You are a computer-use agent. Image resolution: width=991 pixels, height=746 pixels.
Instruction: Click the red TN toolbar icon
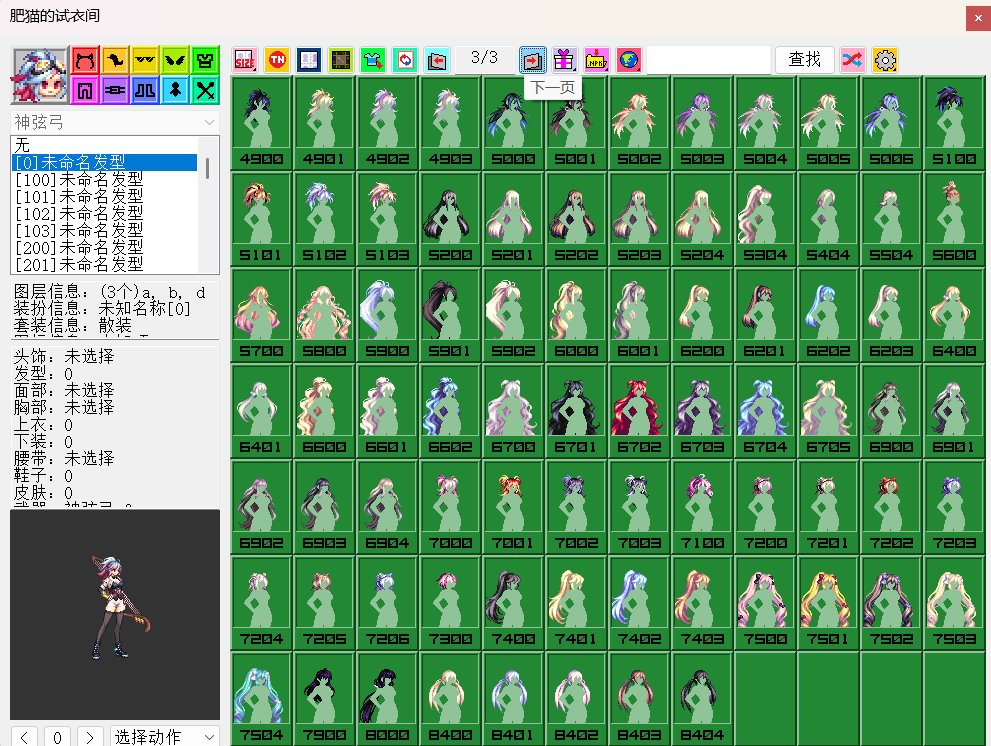277,60
